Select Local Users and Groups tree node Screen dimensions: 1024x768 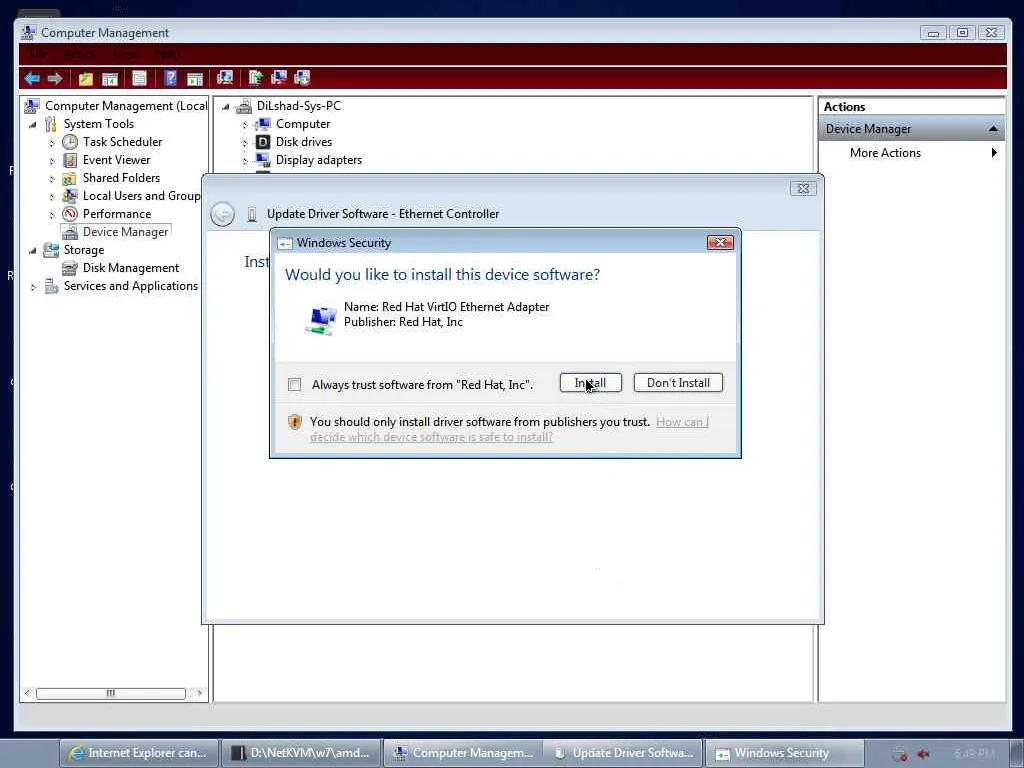[142, 196]
